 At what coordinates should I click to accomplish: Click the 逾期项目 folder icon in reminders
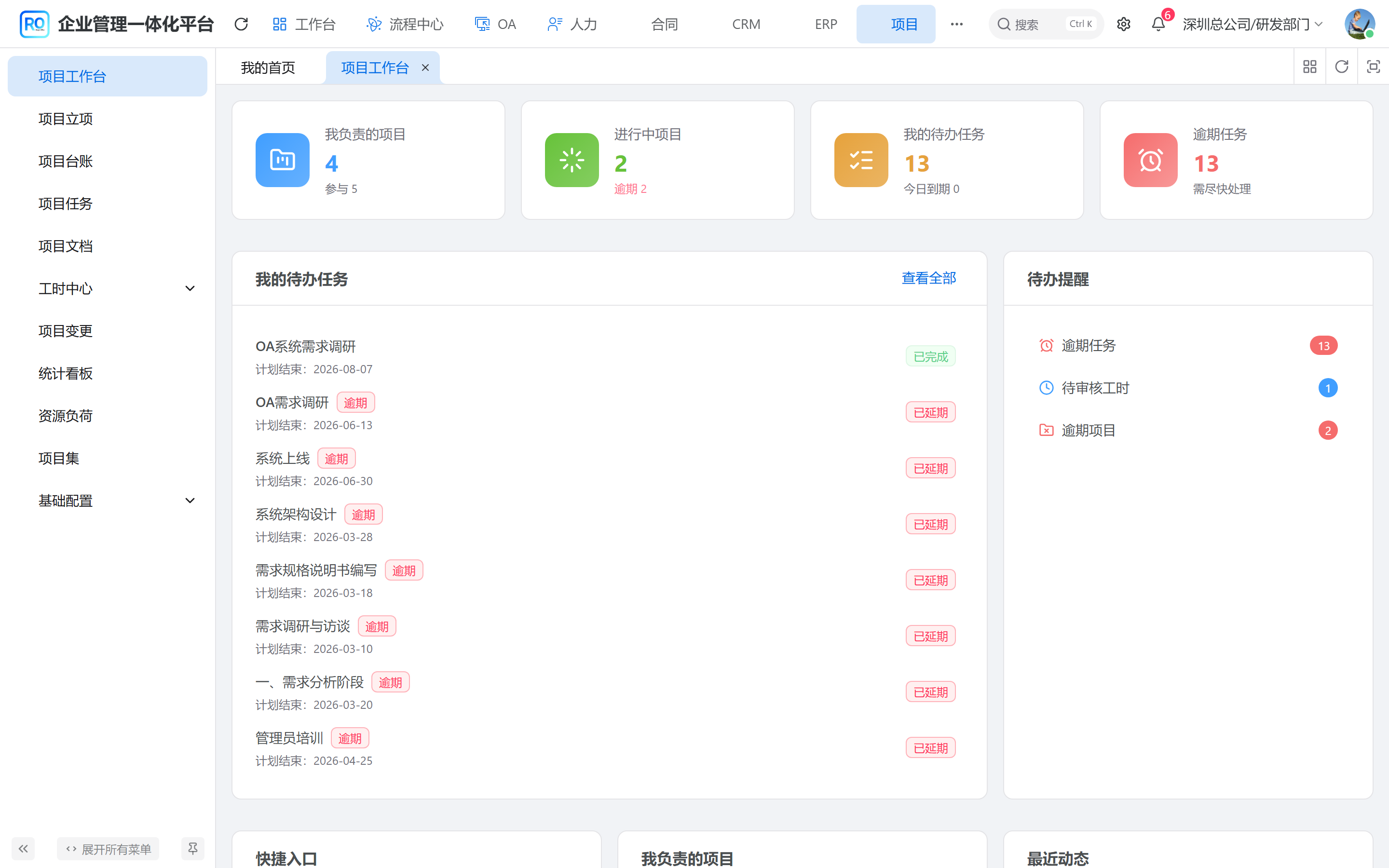1046,431
